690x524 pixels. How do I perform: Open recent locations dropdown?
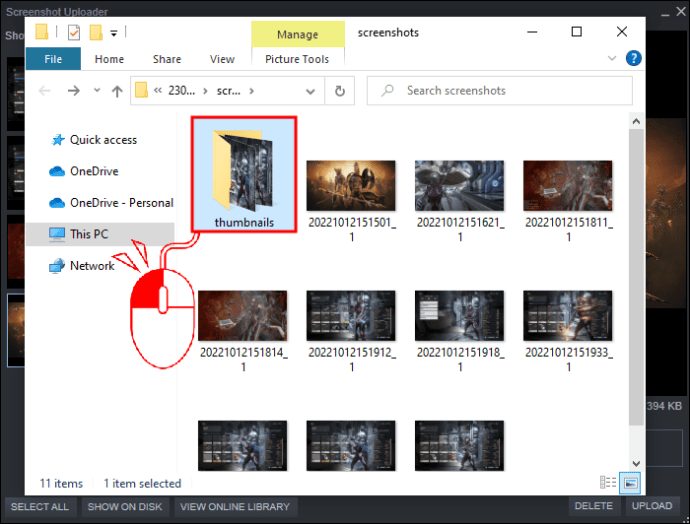click(97, 91)
